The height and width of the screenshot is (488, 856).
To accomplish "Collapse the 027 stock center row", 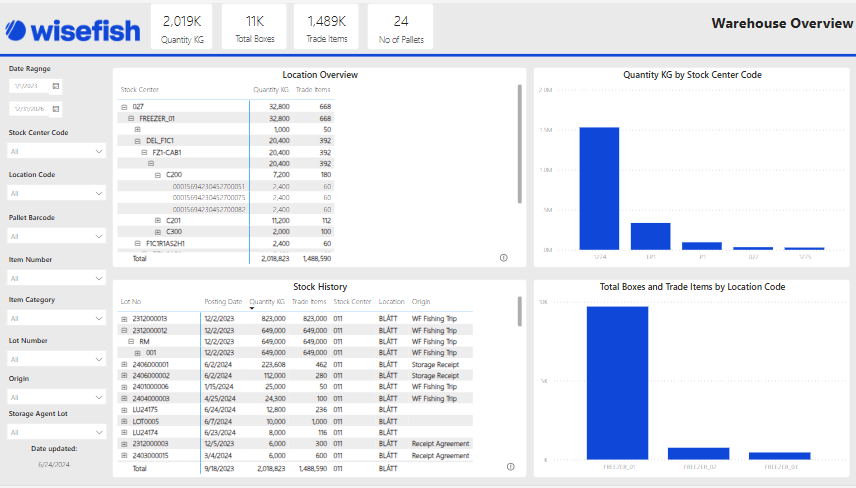I will pos(124,106).
